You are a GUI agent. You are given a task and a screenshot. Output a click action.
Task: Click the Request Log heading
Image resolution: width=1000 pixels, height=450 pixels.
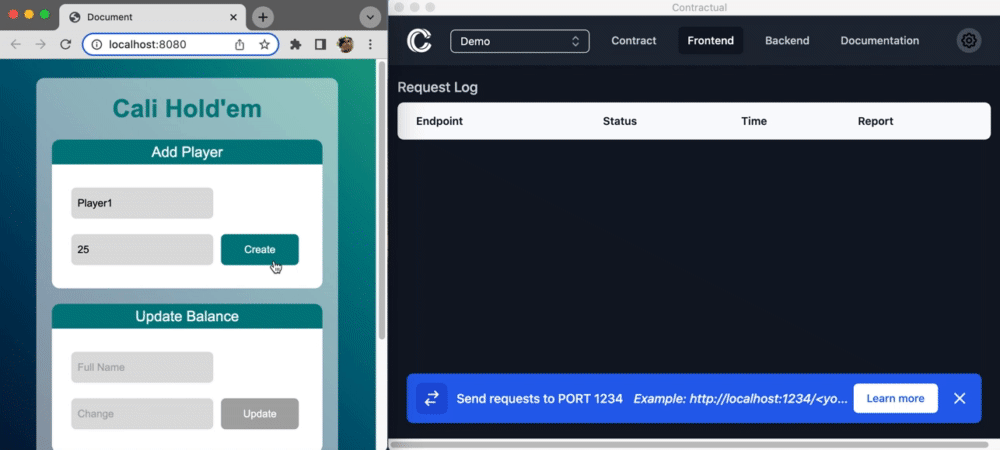coord(438,87)
